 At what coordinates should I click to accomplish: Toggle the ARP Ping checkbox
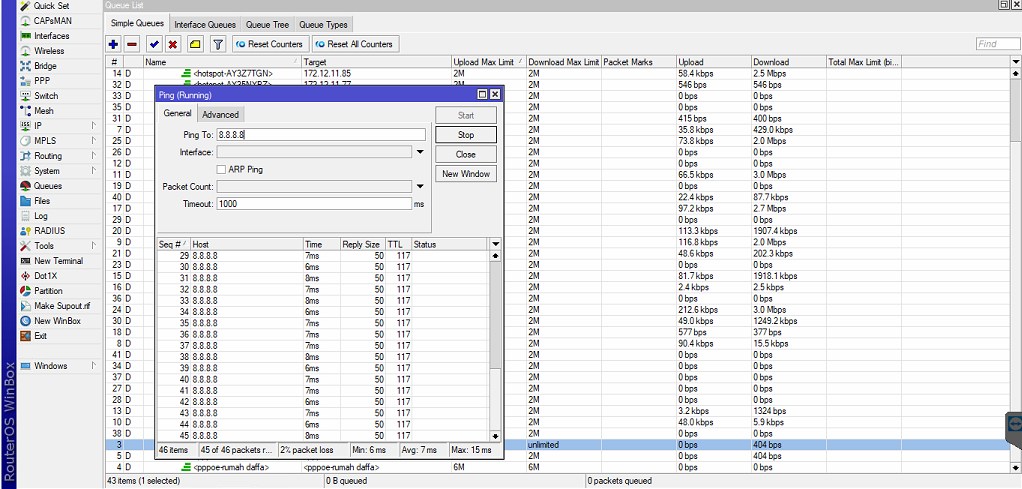coord(222,170)
